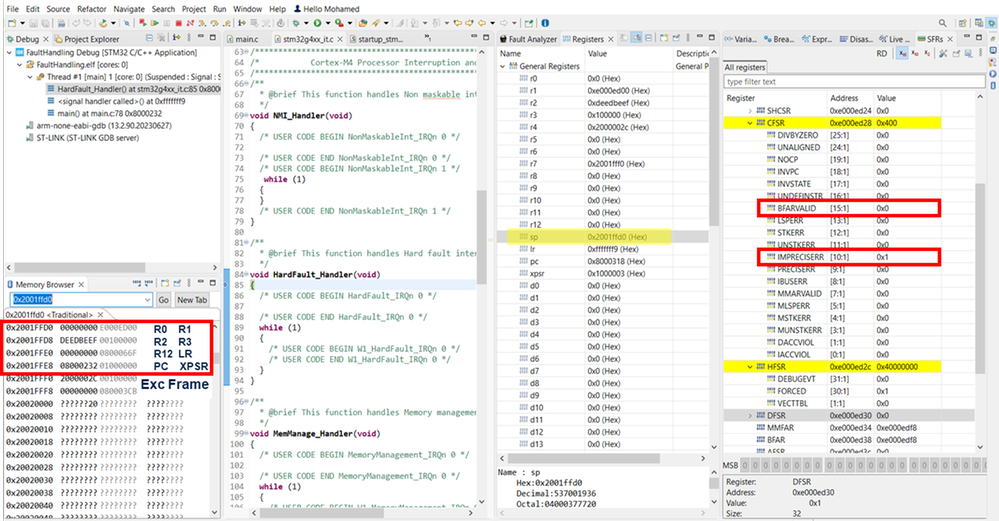
Task: Click the green Run launch icon
Action: pyautogui.click(x=319, y=22)
